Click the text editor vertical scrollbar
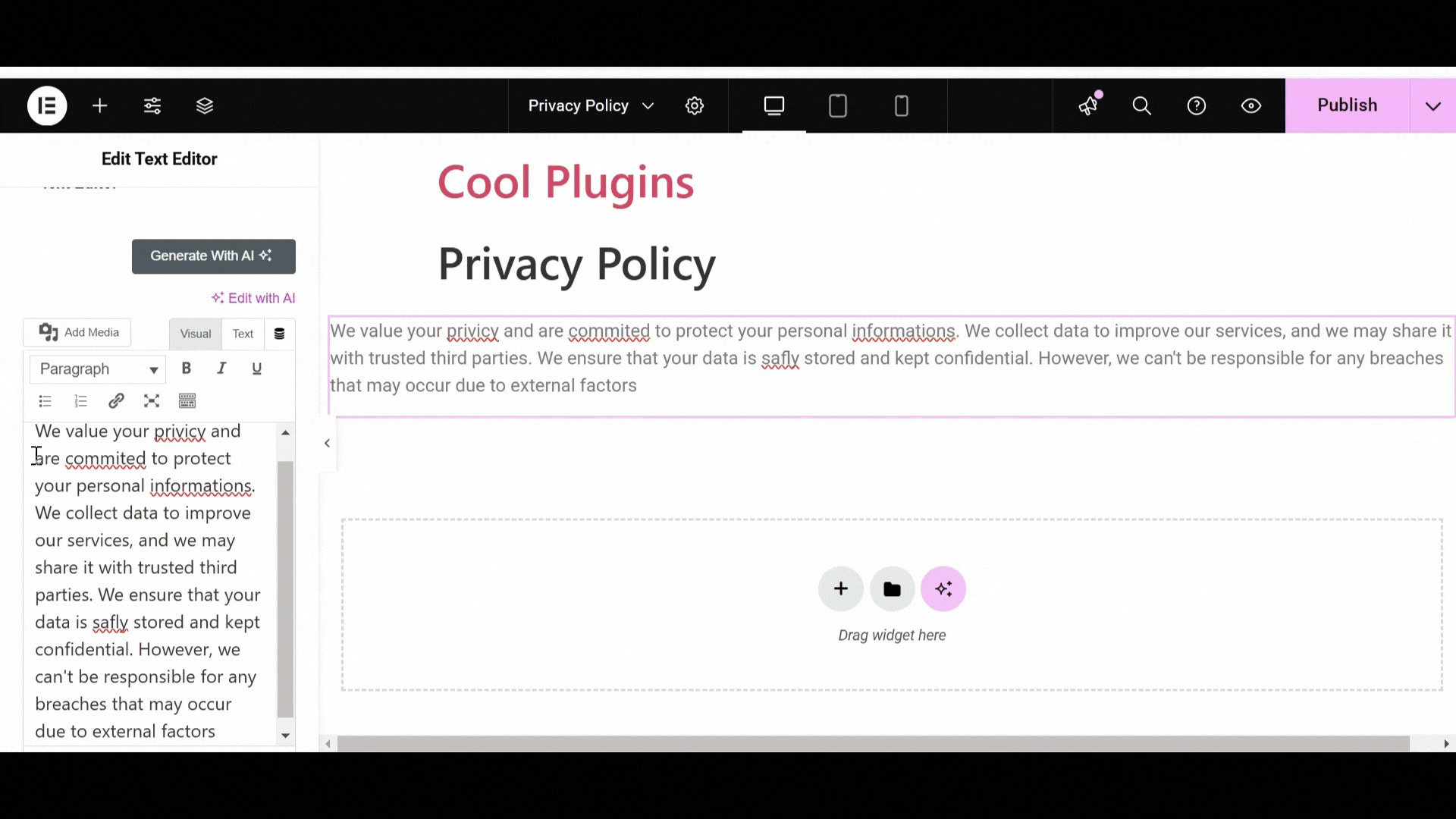This screenshot has width=1456, height=819. click(x=285, y=589)
